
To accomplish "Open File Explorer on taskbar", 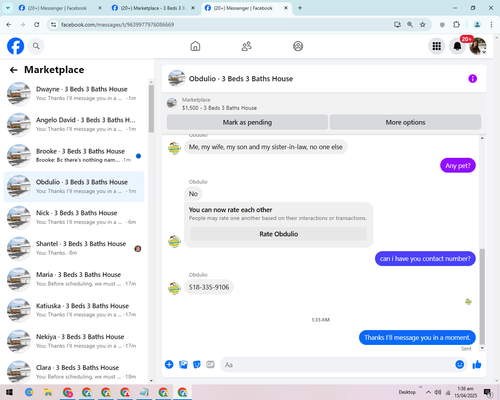I will (48, 392).
